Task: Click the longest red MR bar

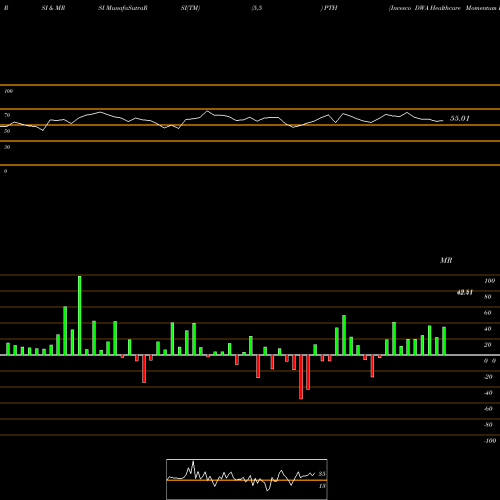Action: point(301,377)
